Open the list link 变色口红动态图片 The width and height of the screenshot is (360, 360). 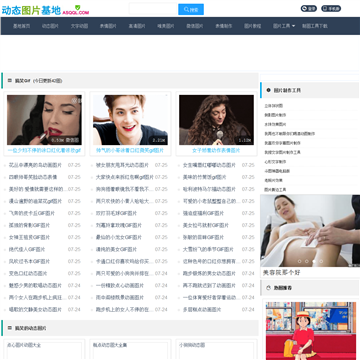(28, 273)
